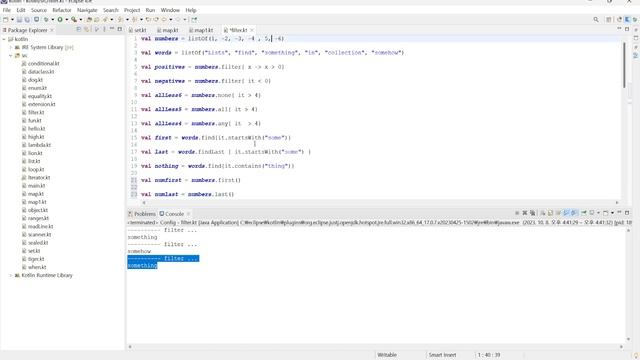Click the Save All toolbar icon

27,20
